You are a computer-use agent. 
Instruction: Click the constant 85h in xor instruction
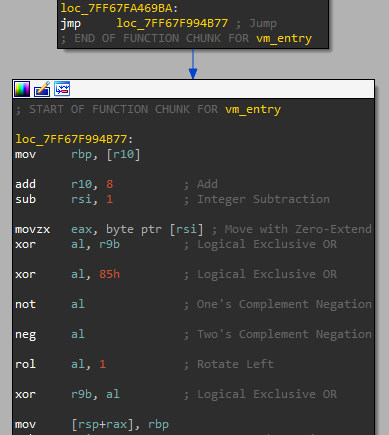point(109,274)
